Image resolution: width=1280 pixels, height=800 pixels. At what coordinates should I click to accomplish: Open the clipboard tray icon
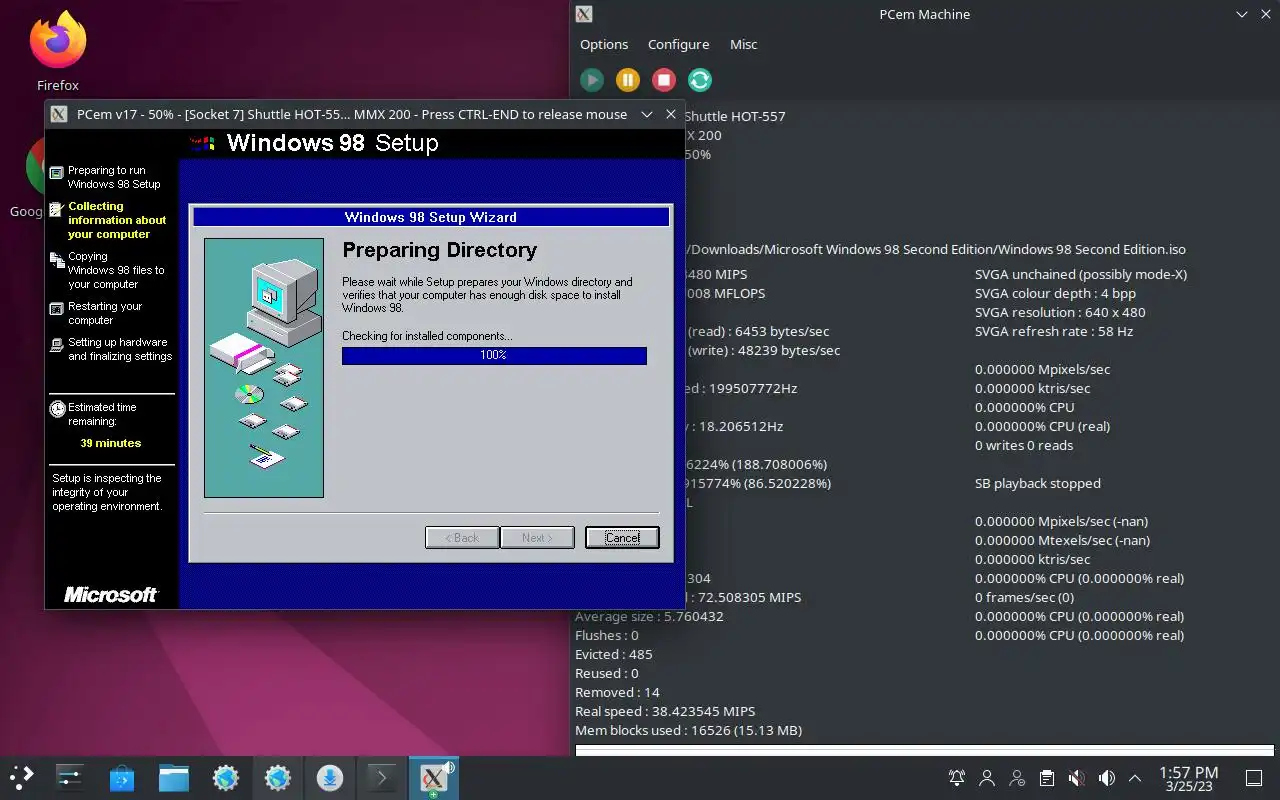coord(1047,778)
